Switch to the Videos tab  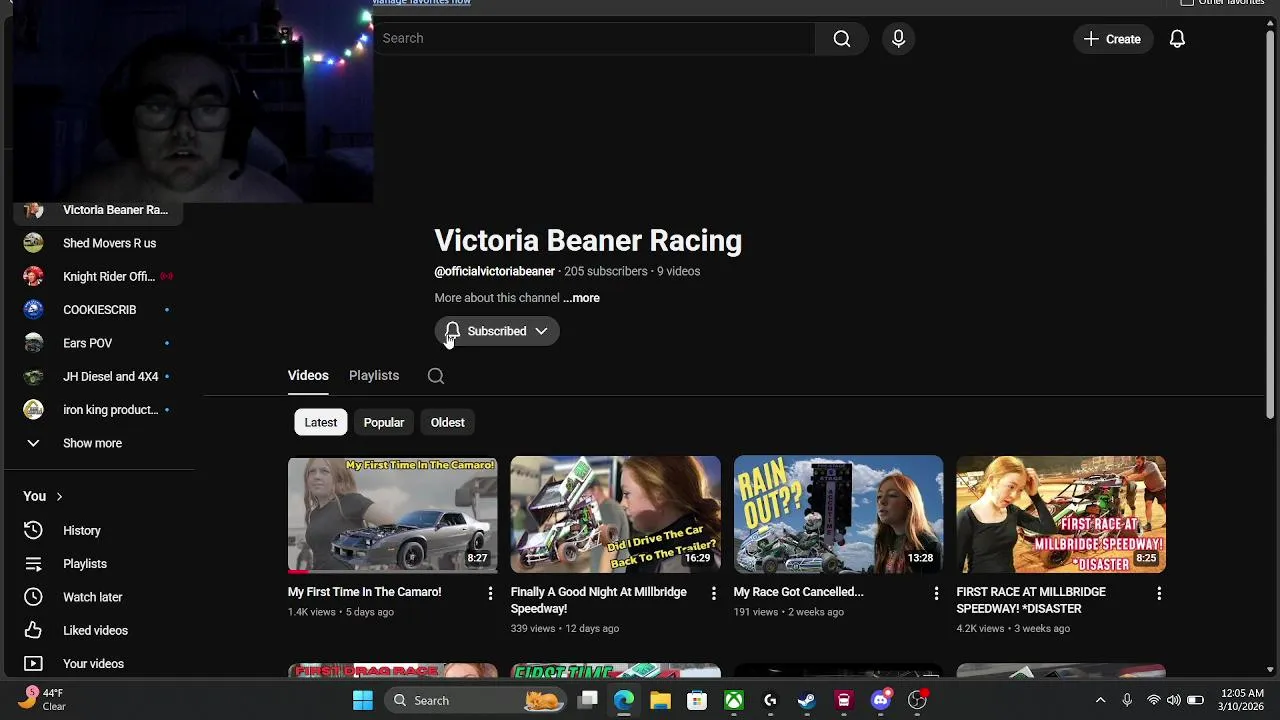pyautogui.click(x=308, y=375)
